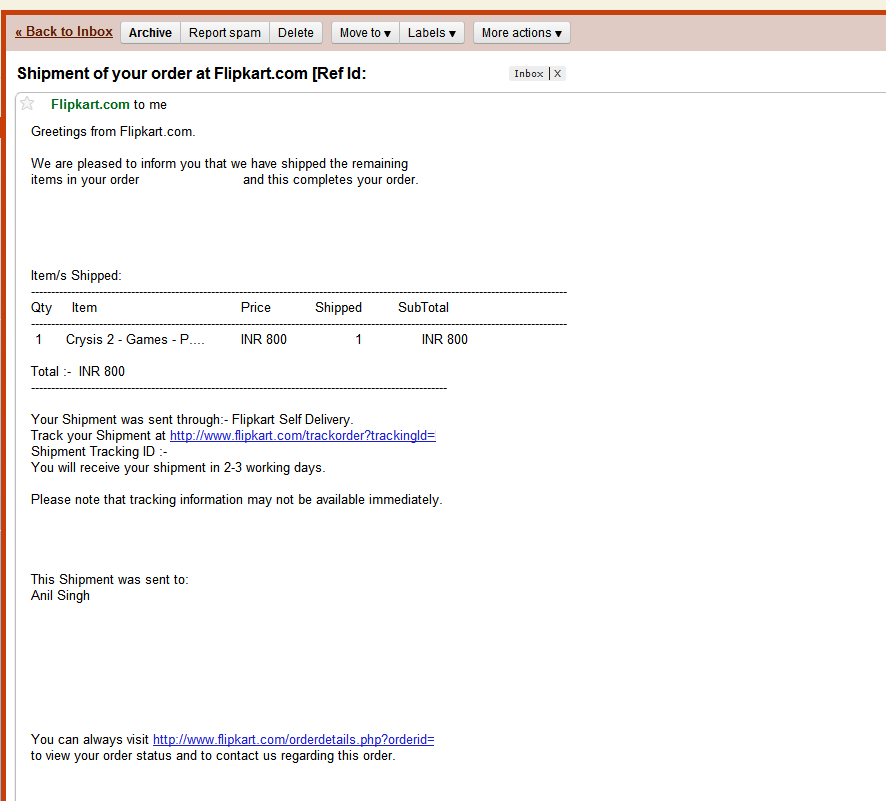Click the Shipped column header
Image resolution: width=886 pixels, height=801 pixels.
[x=338, y=308]
